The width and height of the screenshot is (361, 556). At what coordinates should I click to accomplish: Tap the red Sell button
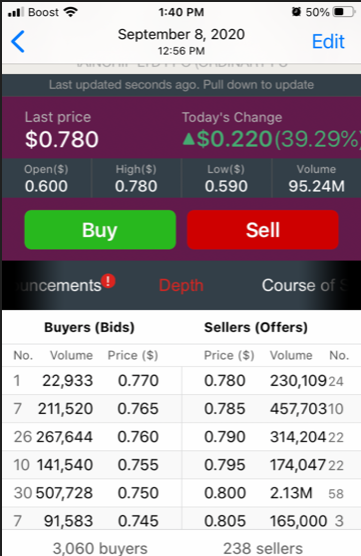click(263, 230)
